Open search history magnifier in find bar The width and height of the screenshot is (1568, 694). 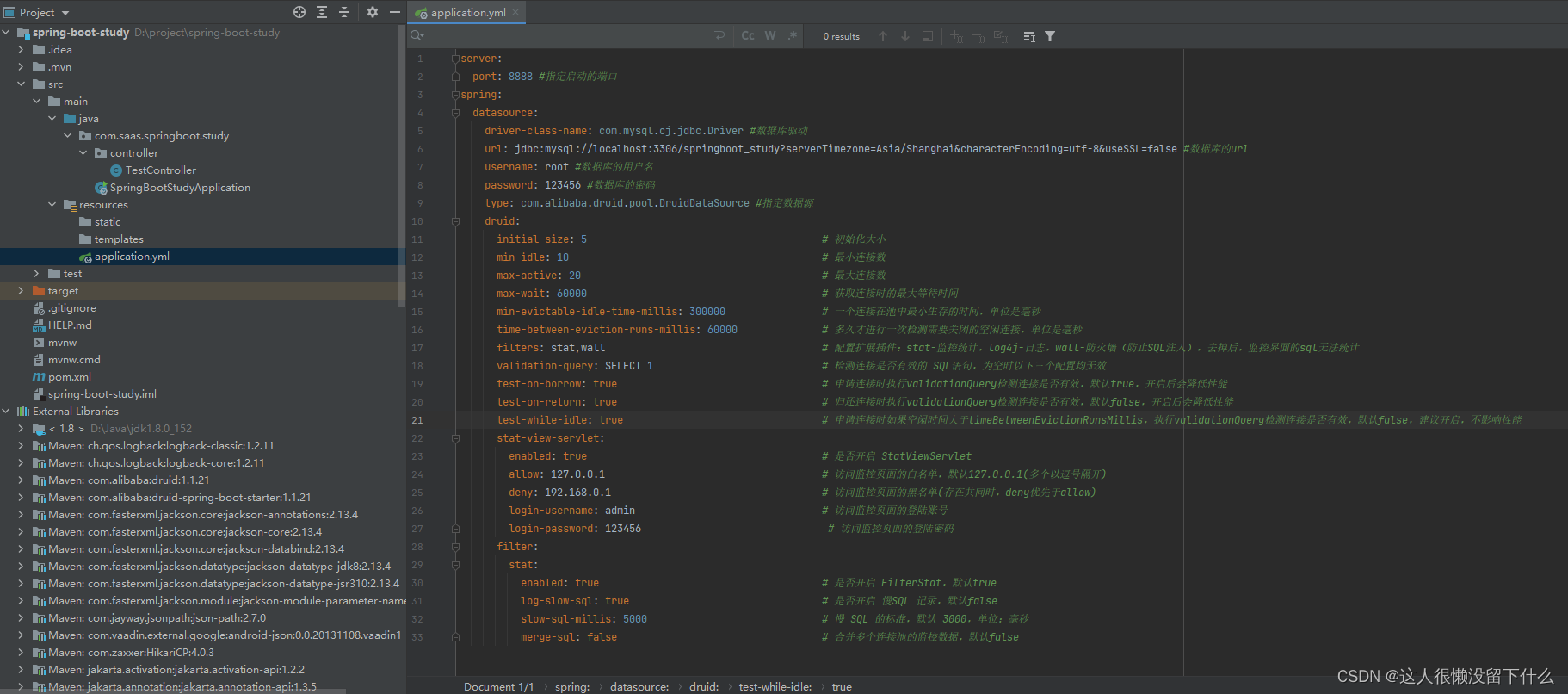click(x=417, y=36)
